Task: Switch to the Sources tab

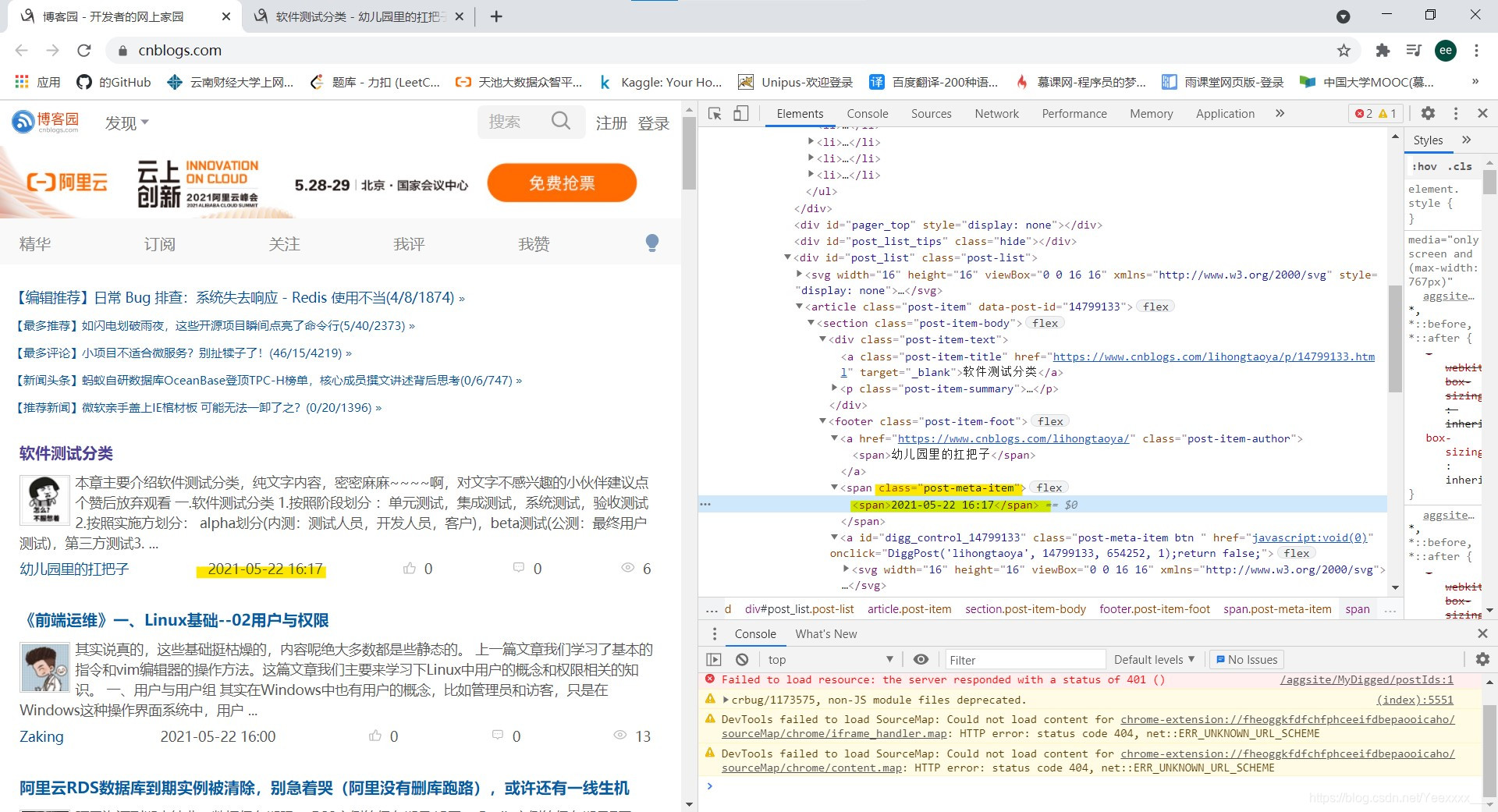Action: (931, 114)
